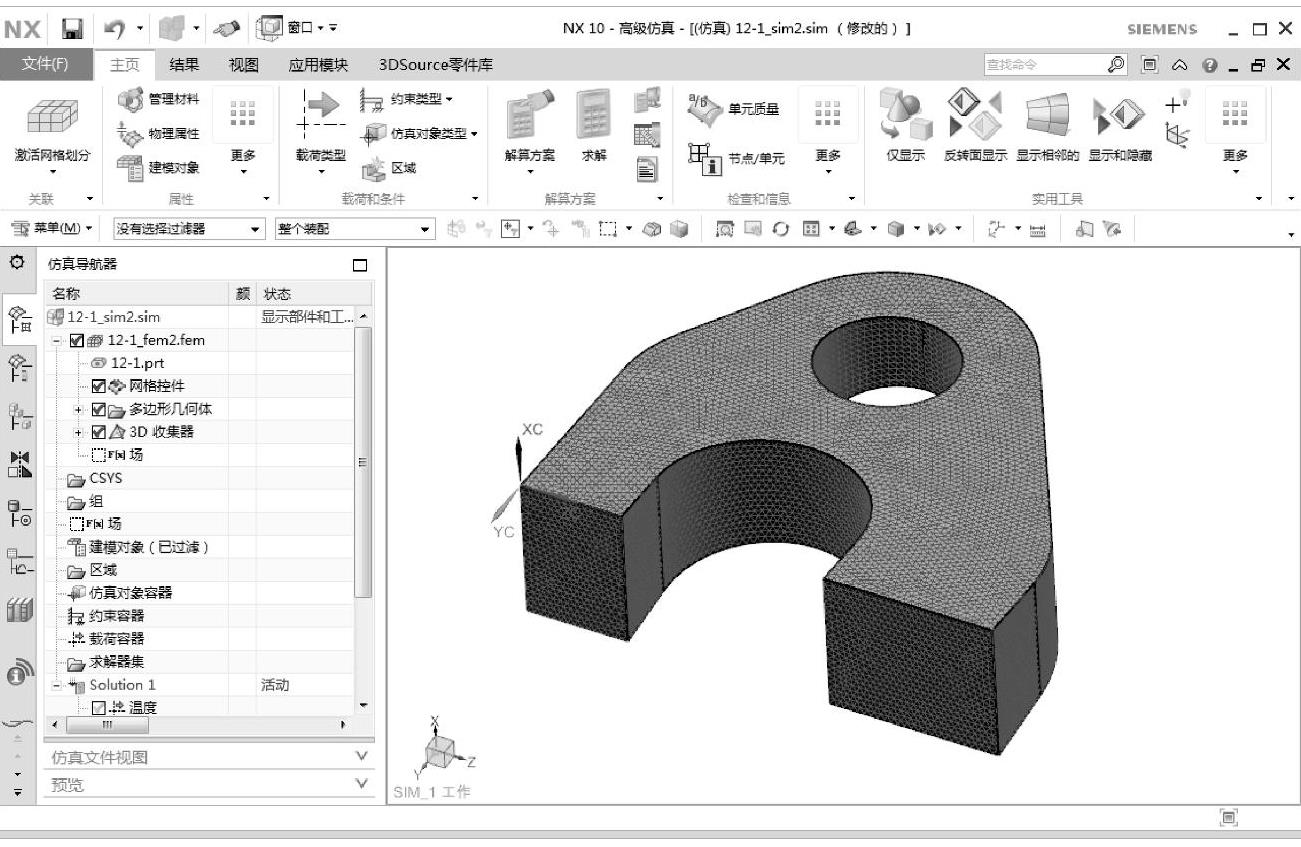Open Manage Materials (管理材料) tool

click(130, 100)
